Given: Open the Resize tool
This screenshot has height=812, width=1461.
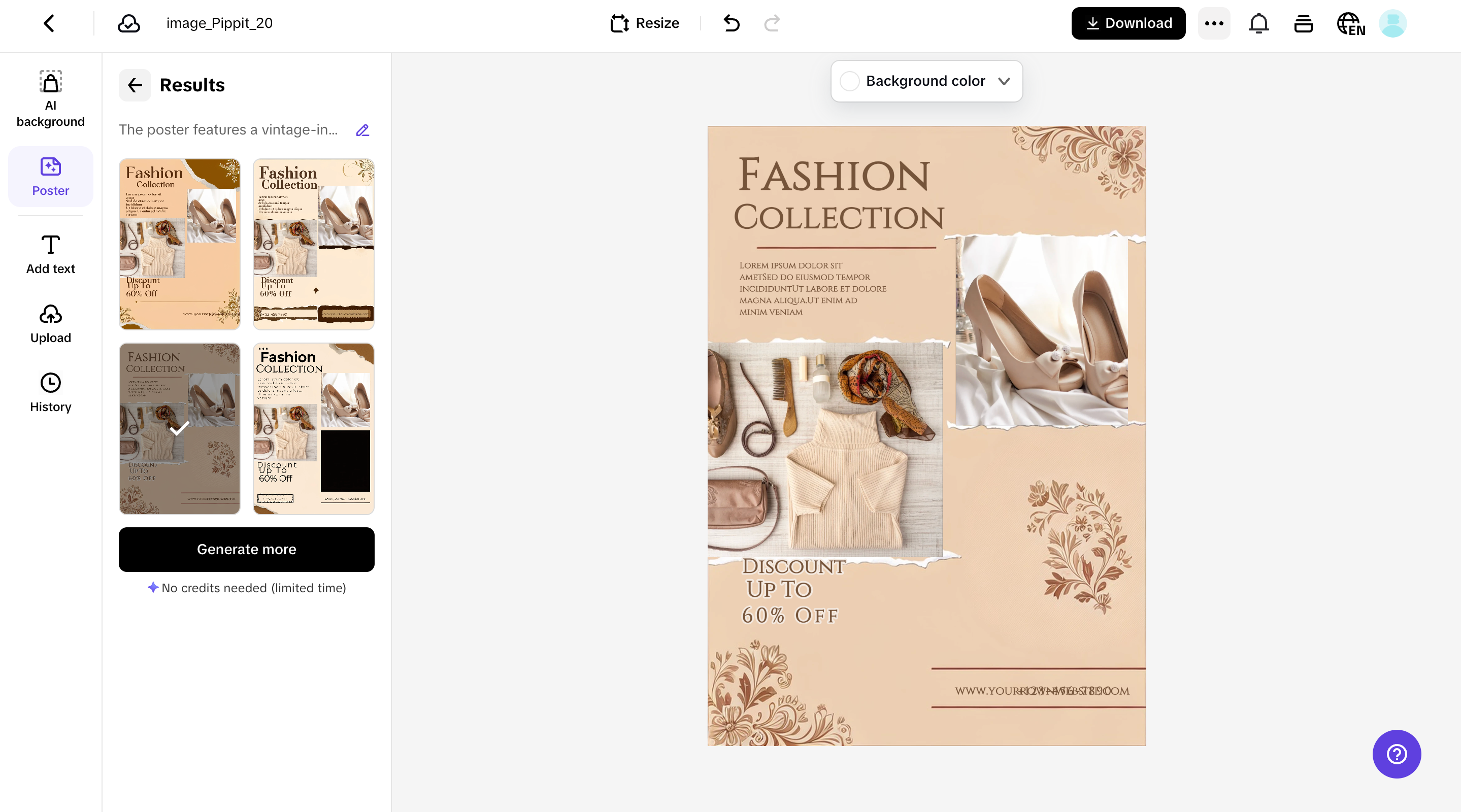Looking at the screenshot, I should pos(645,23).
